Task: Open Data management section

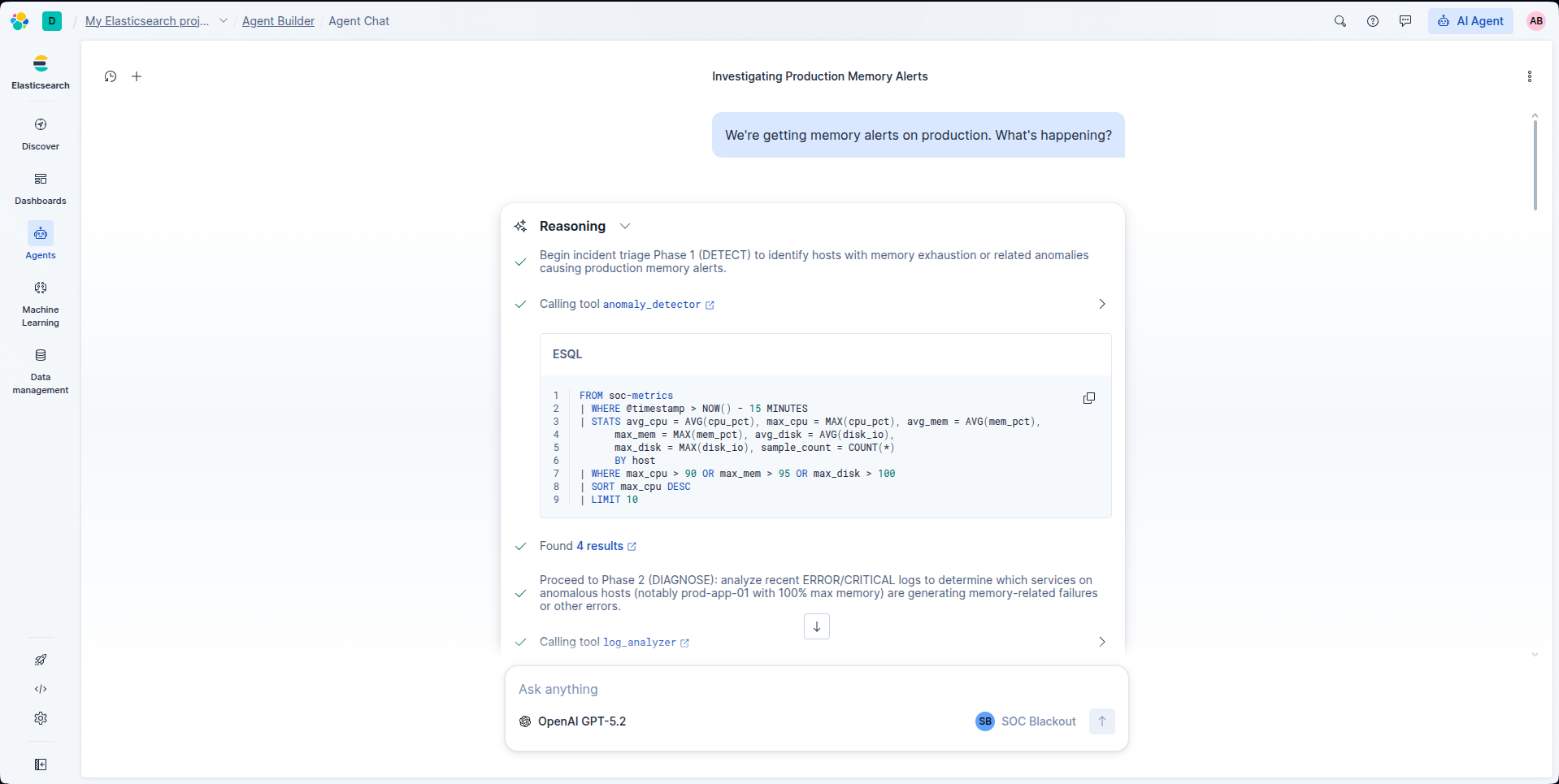Action: [x=41, y=371]
